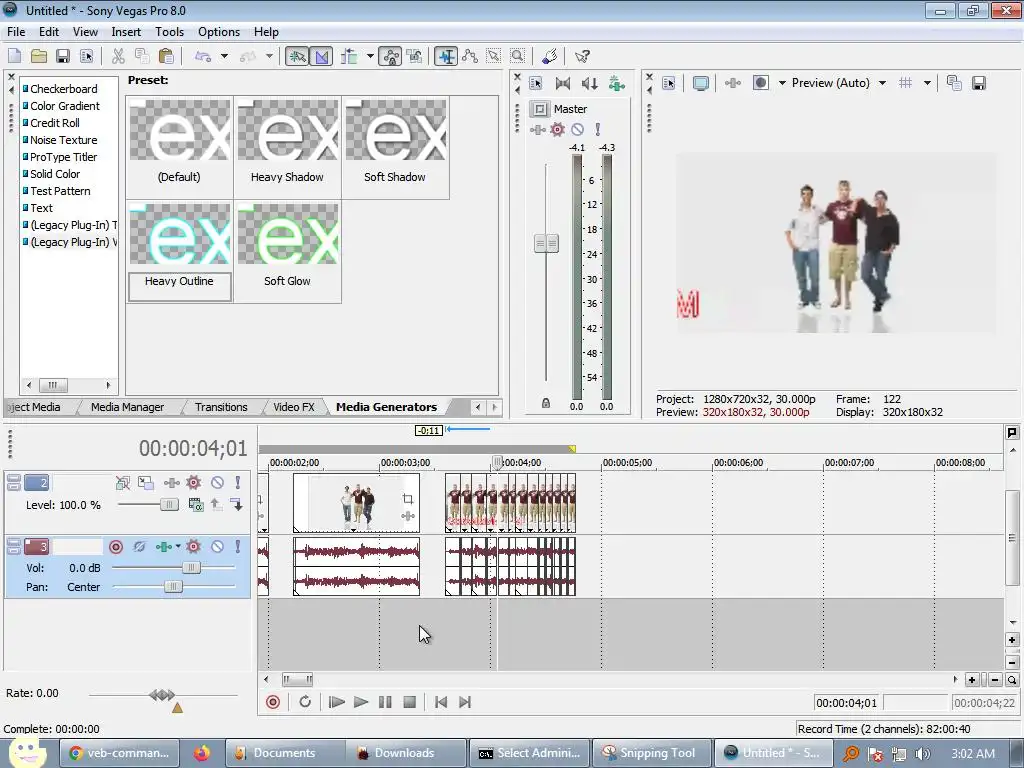Click track 3 Vol slider handle
The width and height of the screenshot is (1024, 768).
coord(191,568)
